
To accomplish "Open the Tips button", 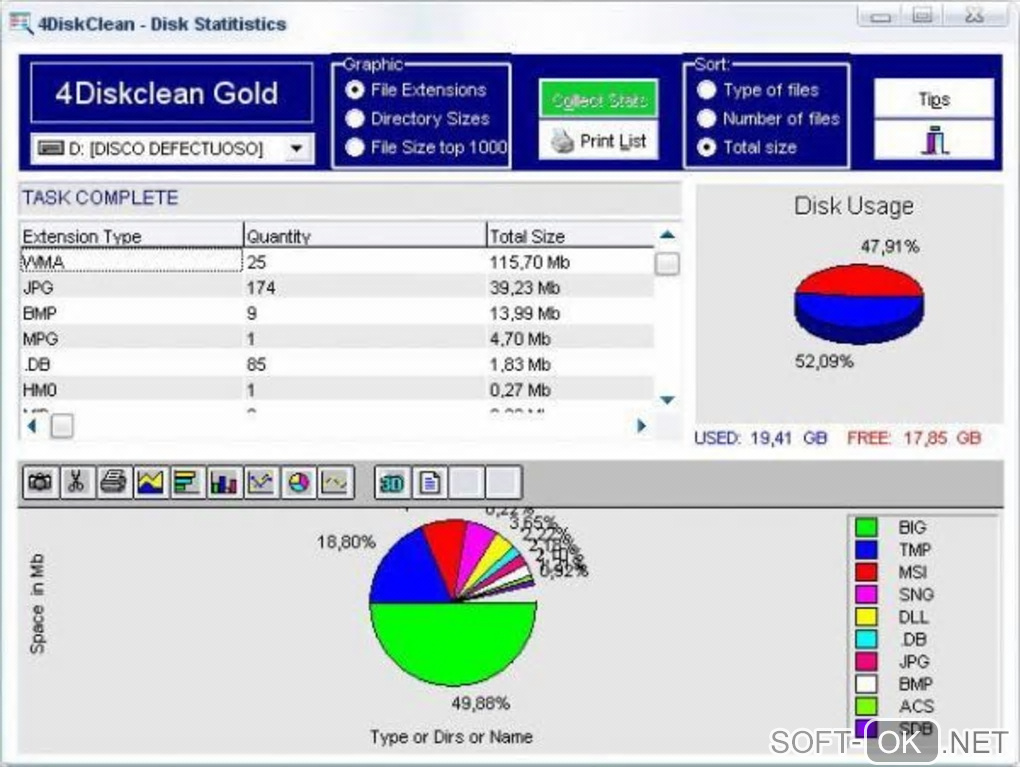I will pyautogui.click(x=934, y=99).
